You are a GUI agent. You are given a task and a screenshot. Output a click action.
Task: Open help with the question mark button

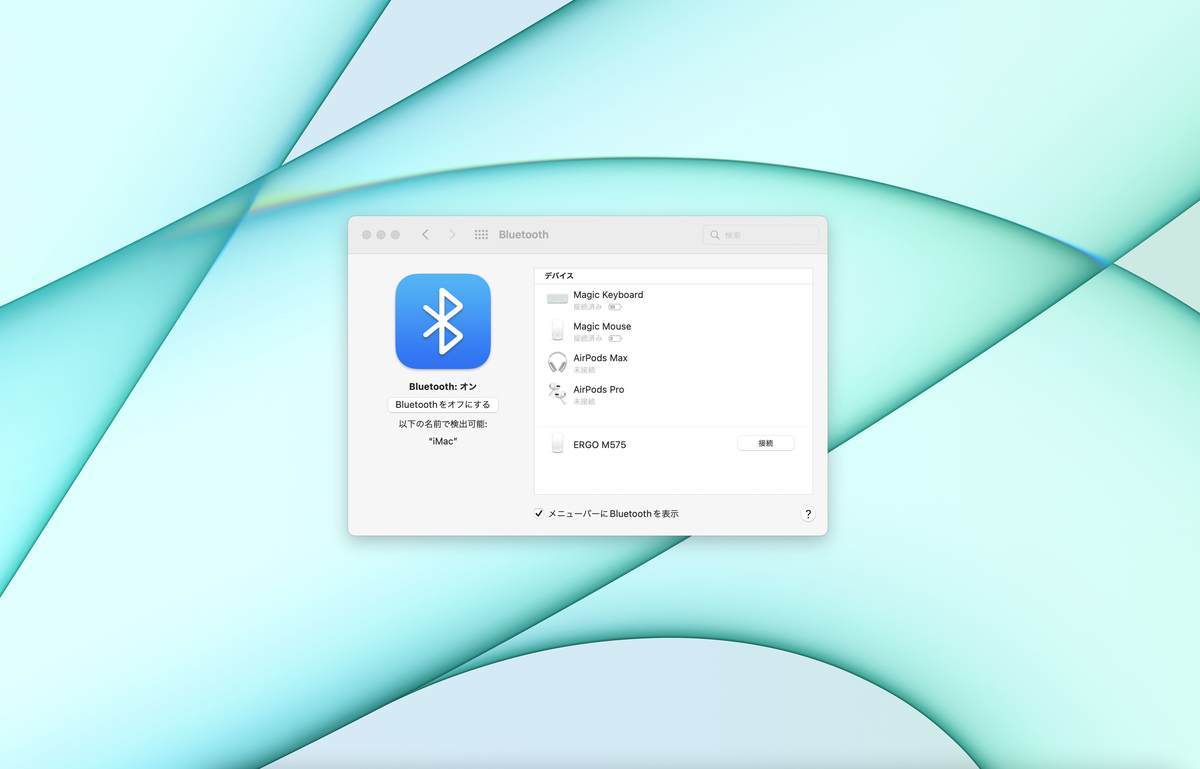pyautogui.click(x=808, y=514)
